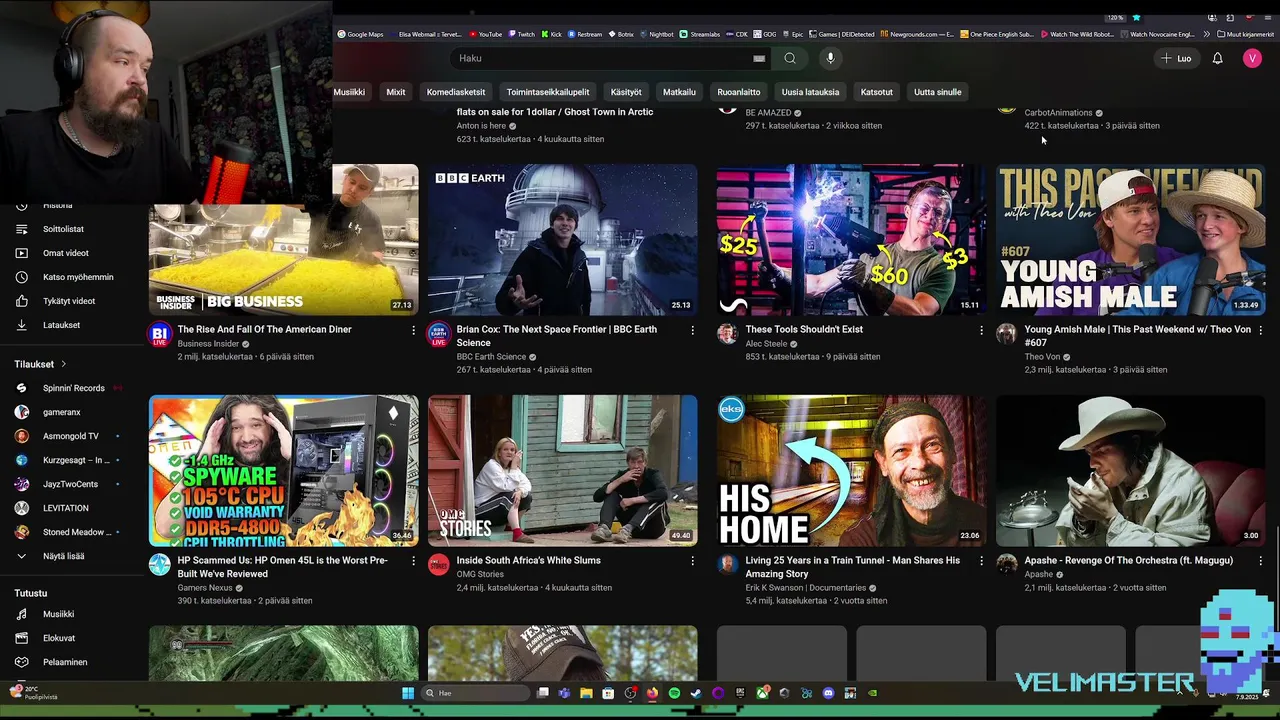Screen dimensions: 1280x720
Task: Open Tykätyt videot in the sidebar
Action: [x=68, y=301]
